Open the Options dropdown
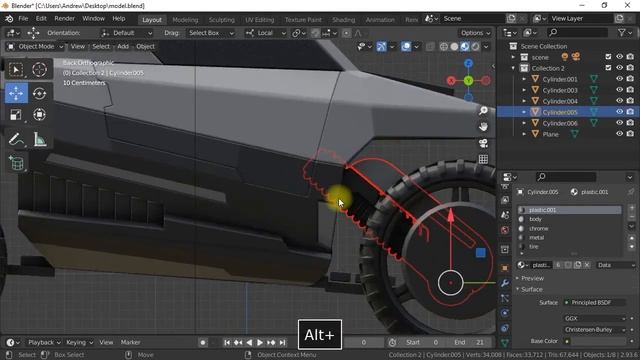Viewport: 640px width, 360px height. pos(476,33)
